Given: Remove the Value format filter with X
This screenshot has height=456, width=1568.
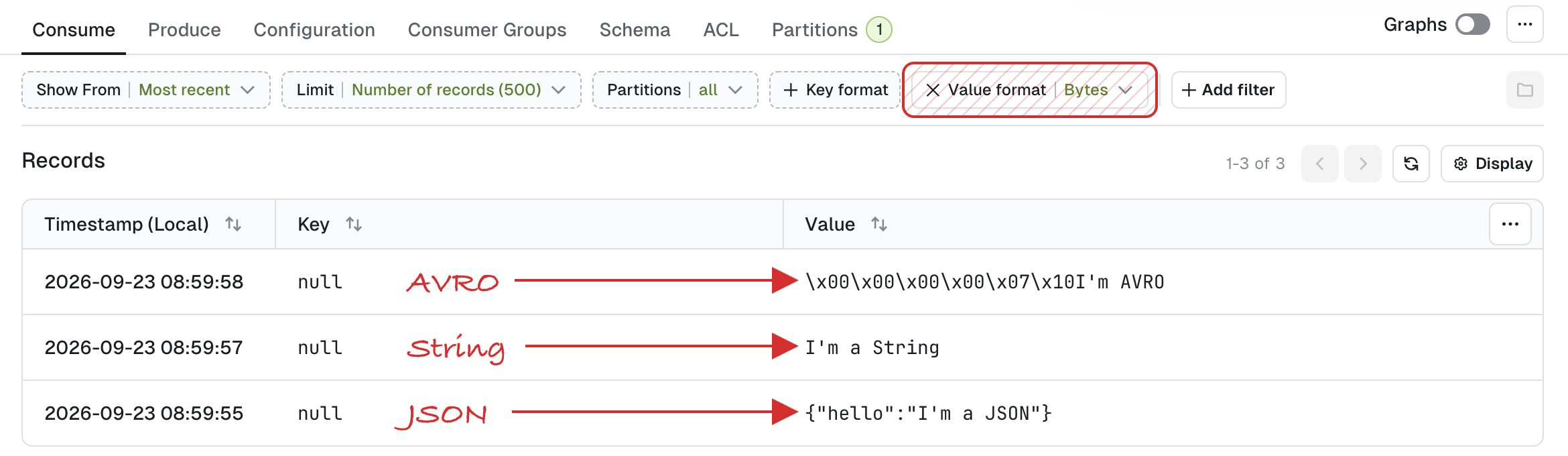Looking at the screenshot, I should pos(933,90).
